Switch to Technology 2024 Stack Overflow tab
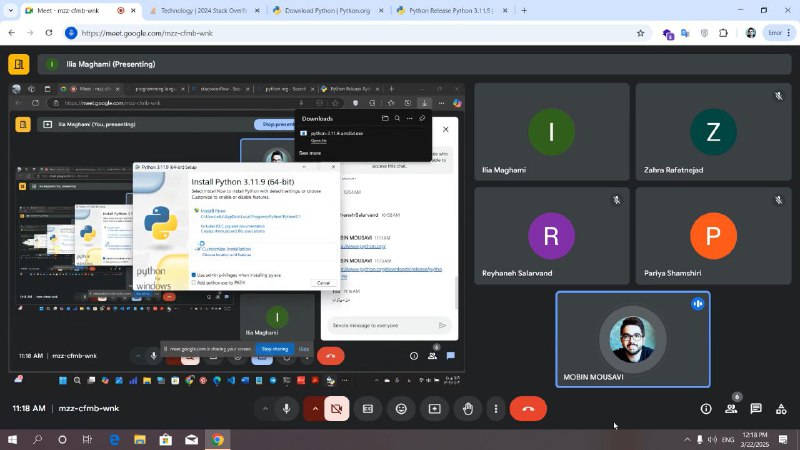The image size is (800, 450). [204, 10]
